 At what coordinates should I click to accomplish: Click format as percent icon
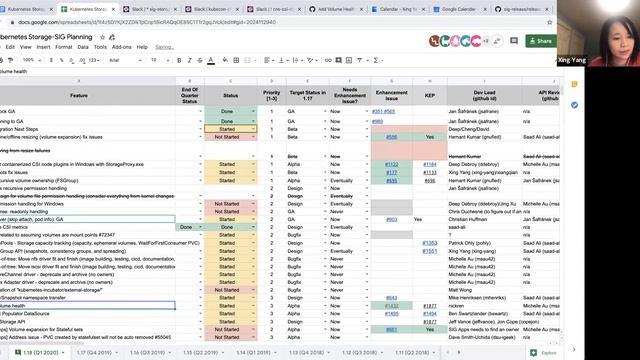(61, 60)
